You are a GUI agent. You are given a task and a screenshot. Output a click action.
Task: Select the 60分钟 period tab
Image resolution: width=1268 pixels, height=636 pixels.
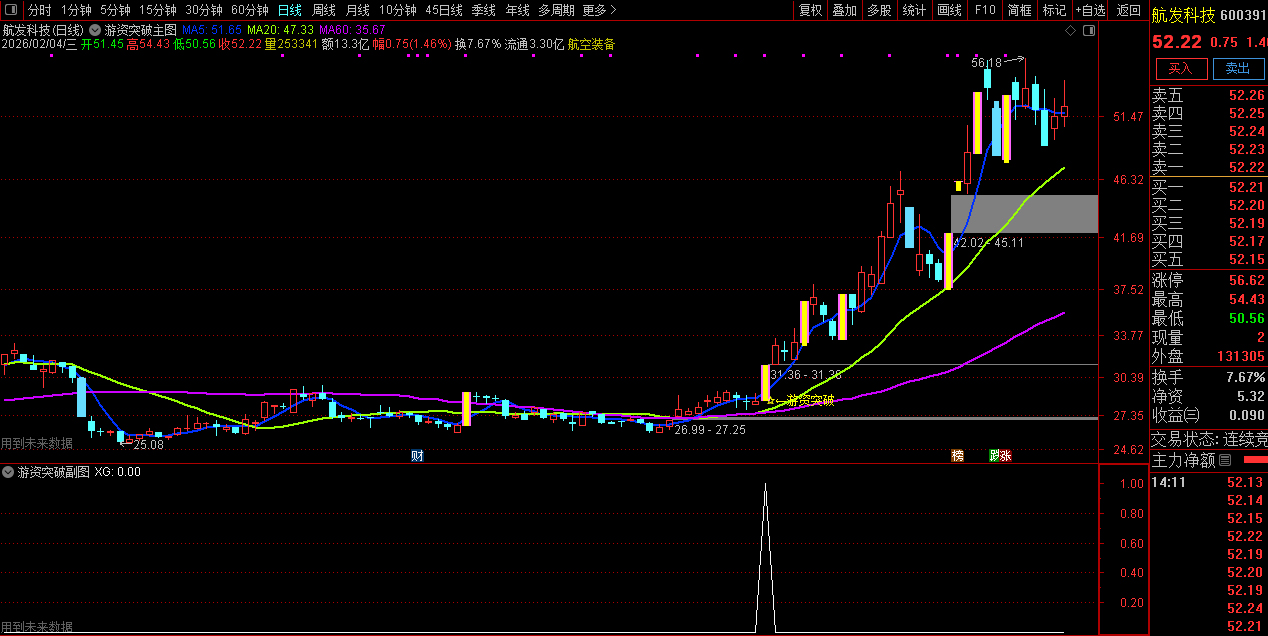249,10
